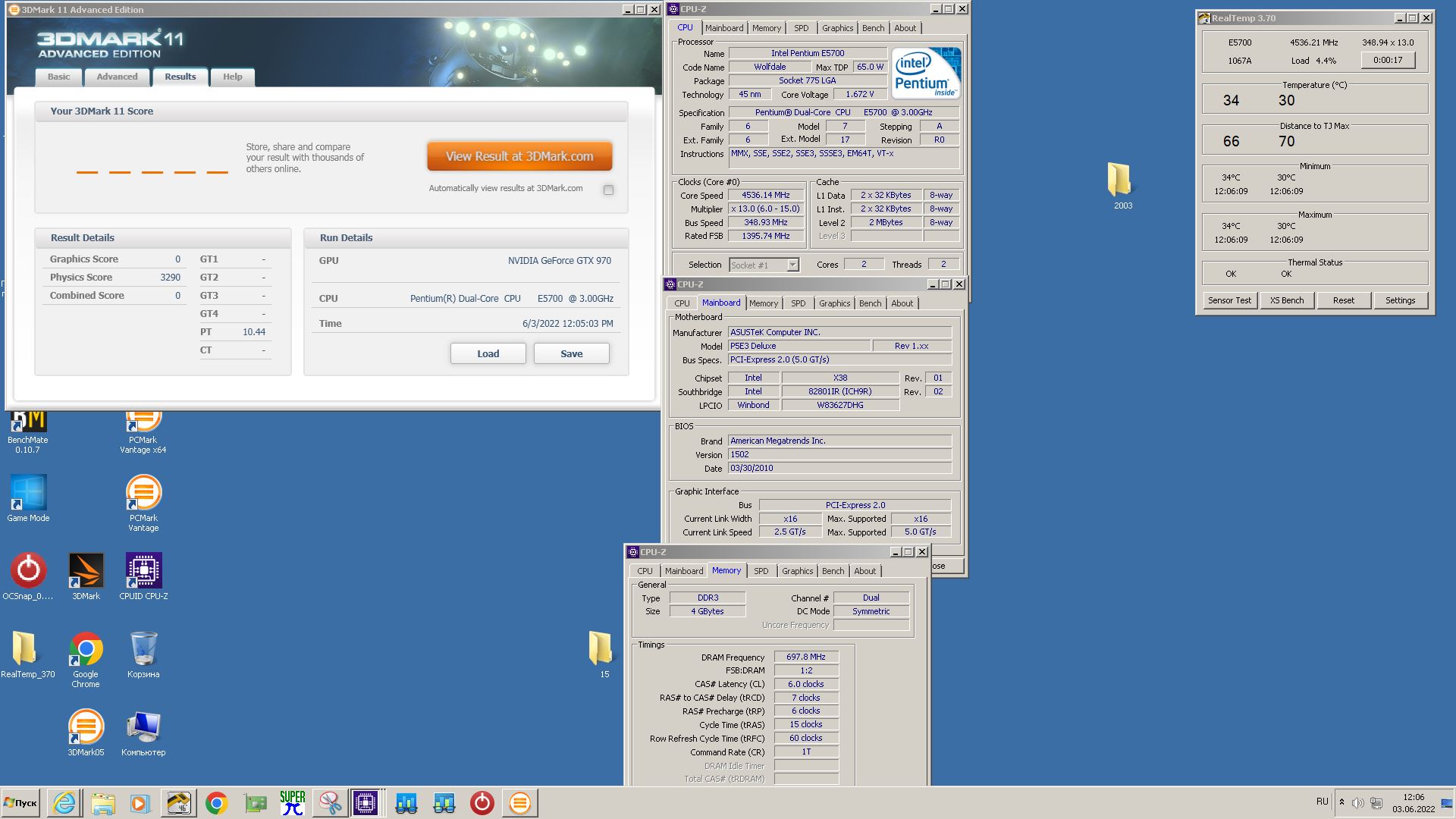Viewport: 1456px width, 819px height.
Task: Open Windows Media Player taskbar icon
Action: coord(140,803)
